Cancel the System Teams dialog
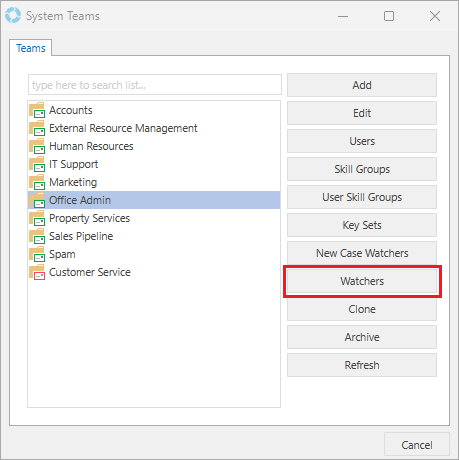The width and height of the screenshot is (459, 460). tap(417, 445)
